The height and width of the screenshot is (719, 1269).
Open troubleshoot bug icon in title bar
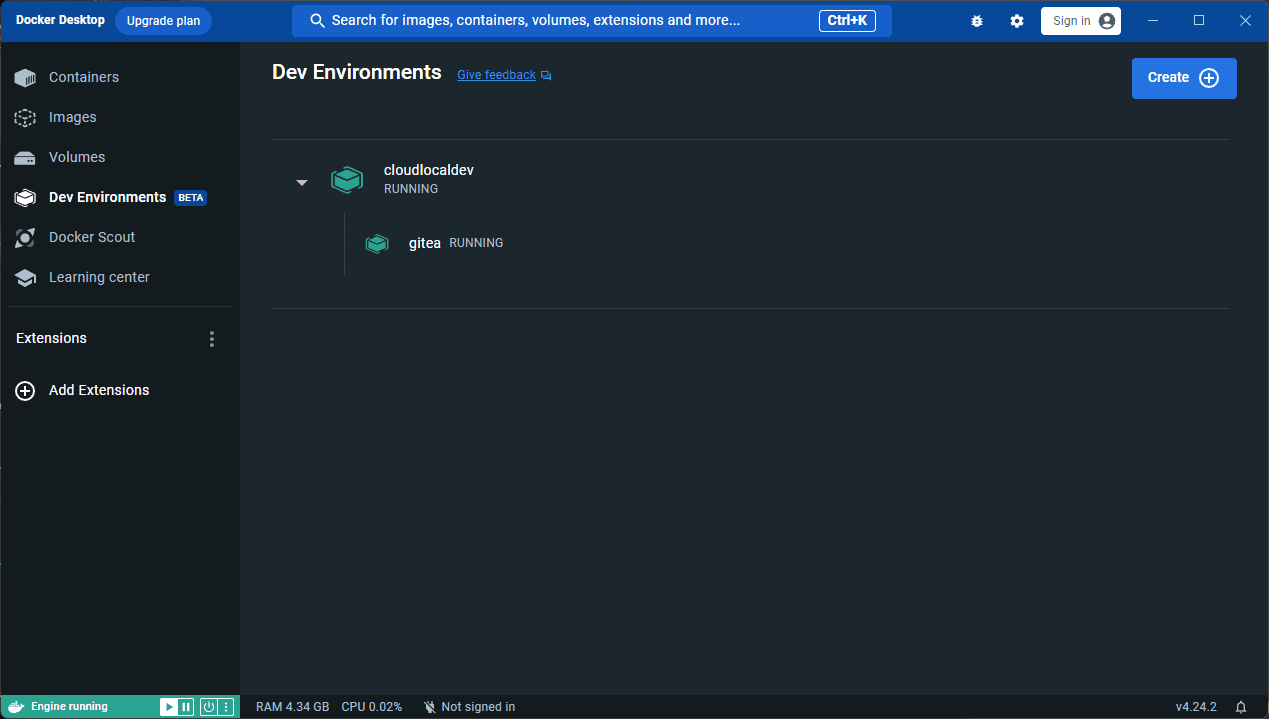pos(977,21)
